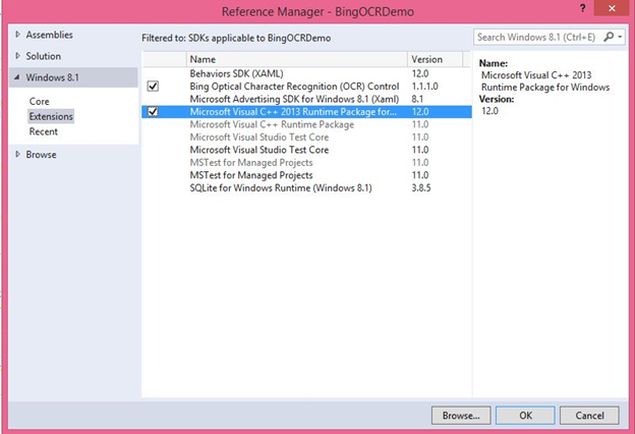Select grayed MSTest for Managed Projects row
635x434 pixels.
307,162
